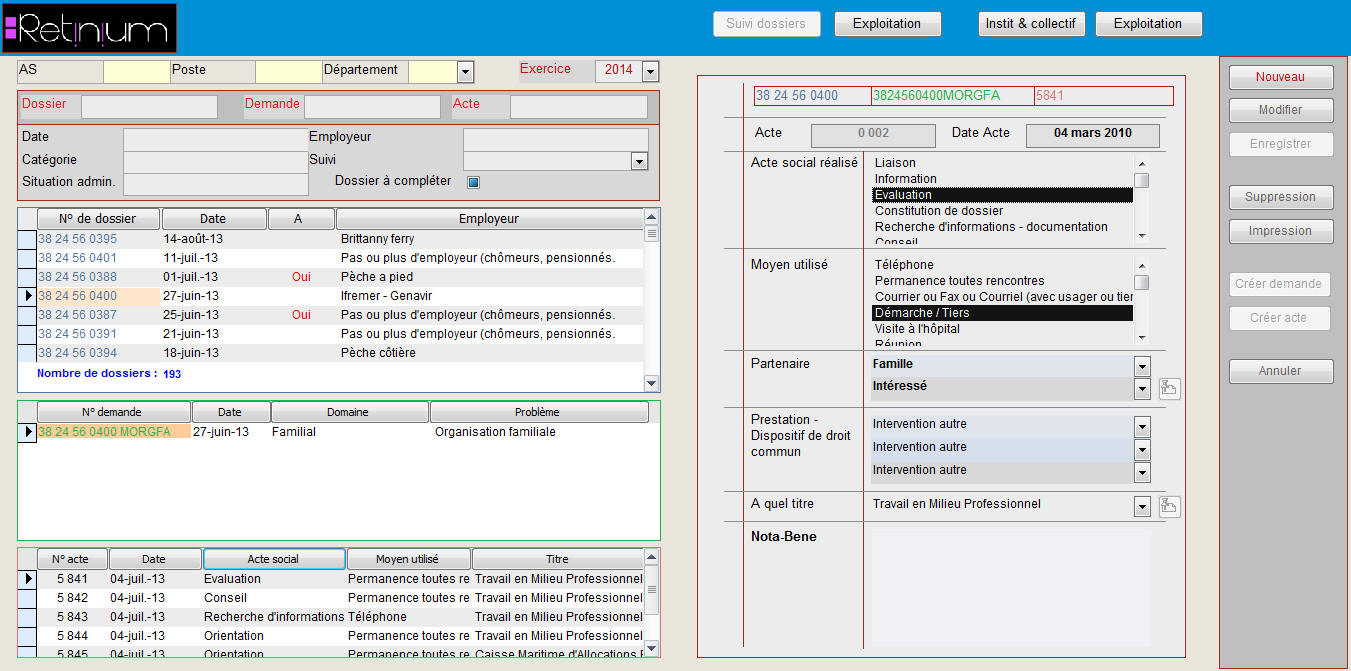
Task: Expand the third Intervention autre dropdown
Action: click(1142, 473)
